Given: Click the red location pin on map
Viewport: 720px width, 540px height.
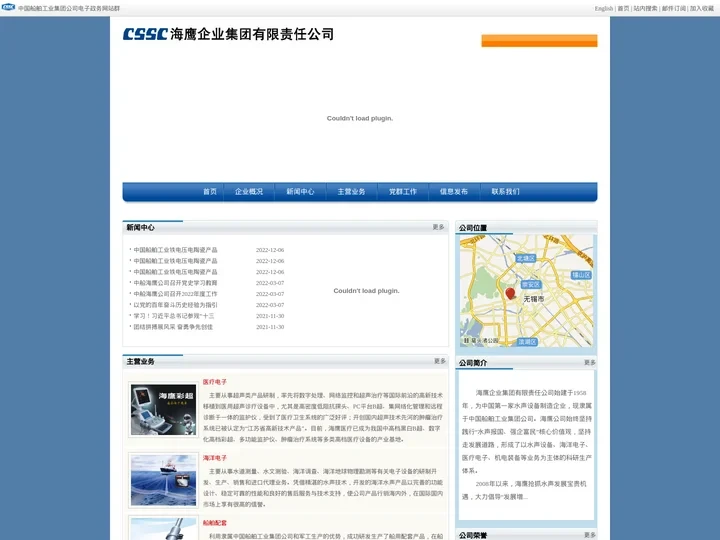Looking at the screenshot, I should (510, 294).
